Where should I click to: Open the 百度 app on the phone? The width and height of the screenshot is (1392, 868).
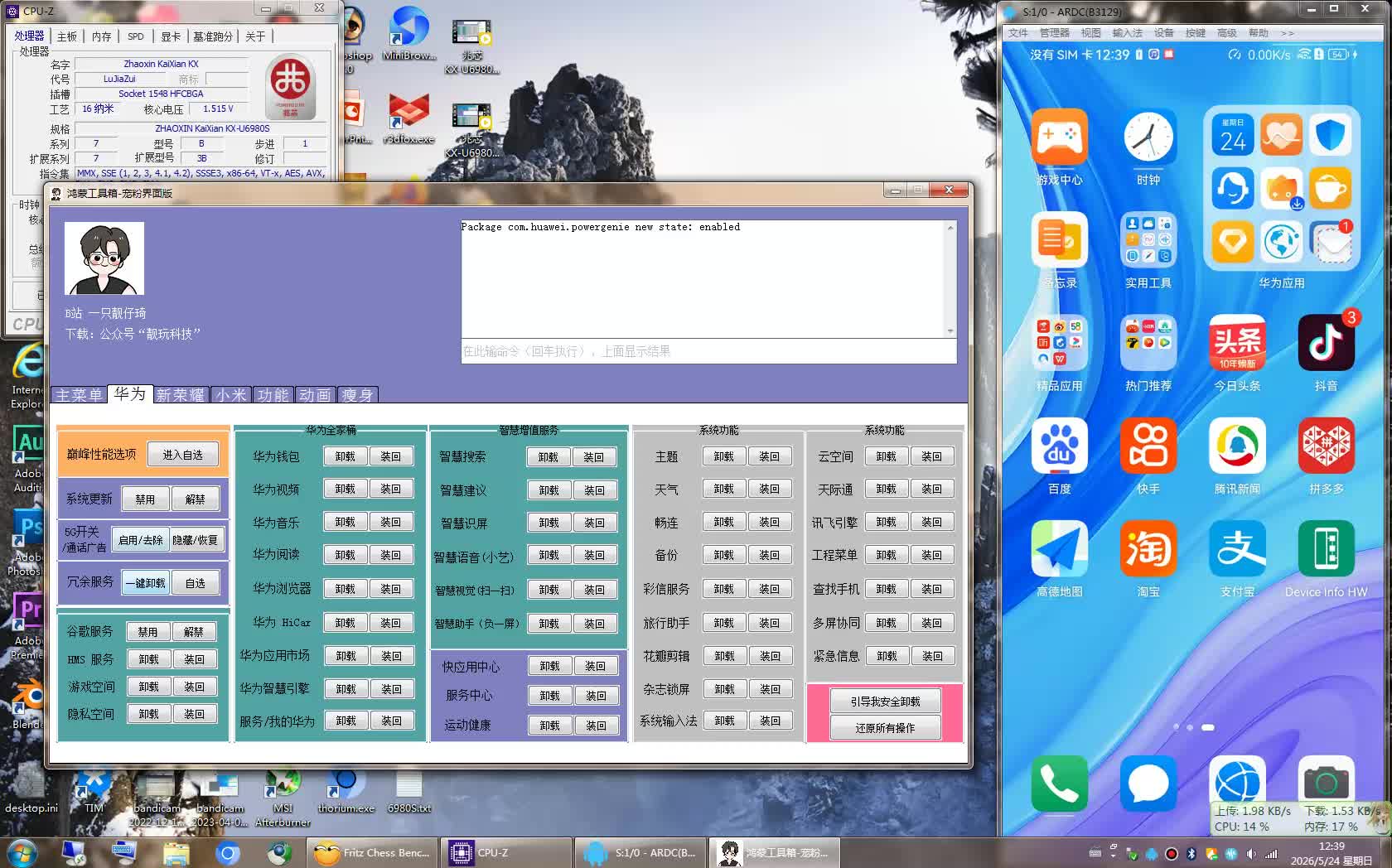click(x=1059, y=446)
